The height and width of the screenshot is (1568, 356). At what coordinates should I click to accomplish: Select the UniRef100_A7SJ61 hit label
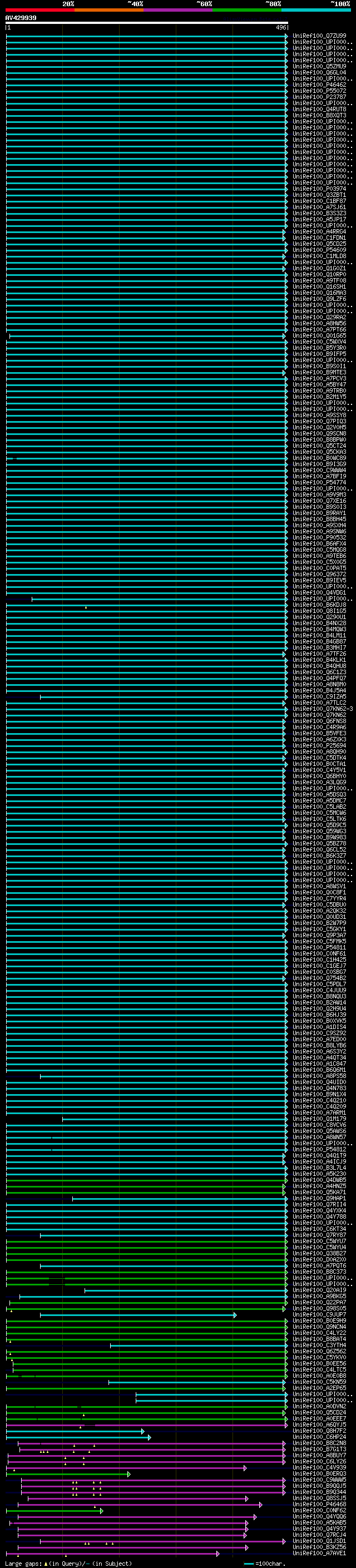[x=319, y=207]
